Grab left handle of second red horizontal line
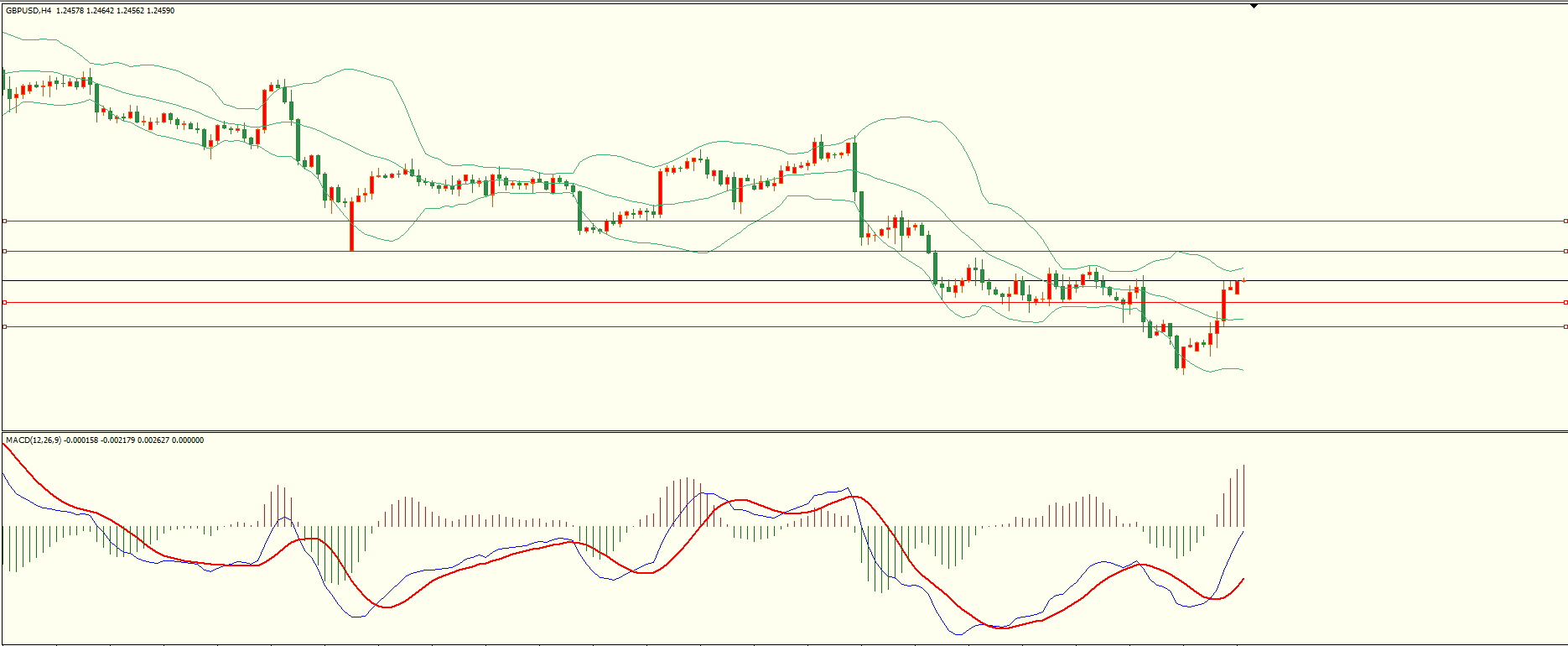Screen dimensions: 1568x646 [x=4, y=251]
